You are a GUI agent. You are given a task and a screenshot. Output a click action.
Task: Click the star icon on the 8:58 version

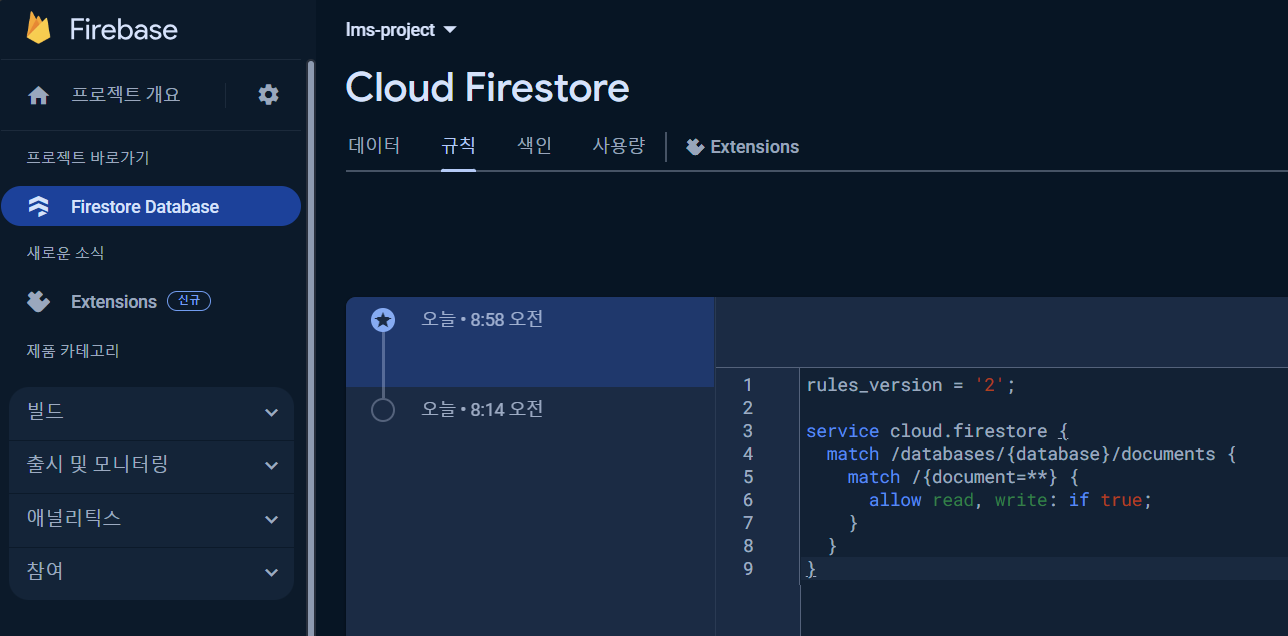tap(383, 320)
